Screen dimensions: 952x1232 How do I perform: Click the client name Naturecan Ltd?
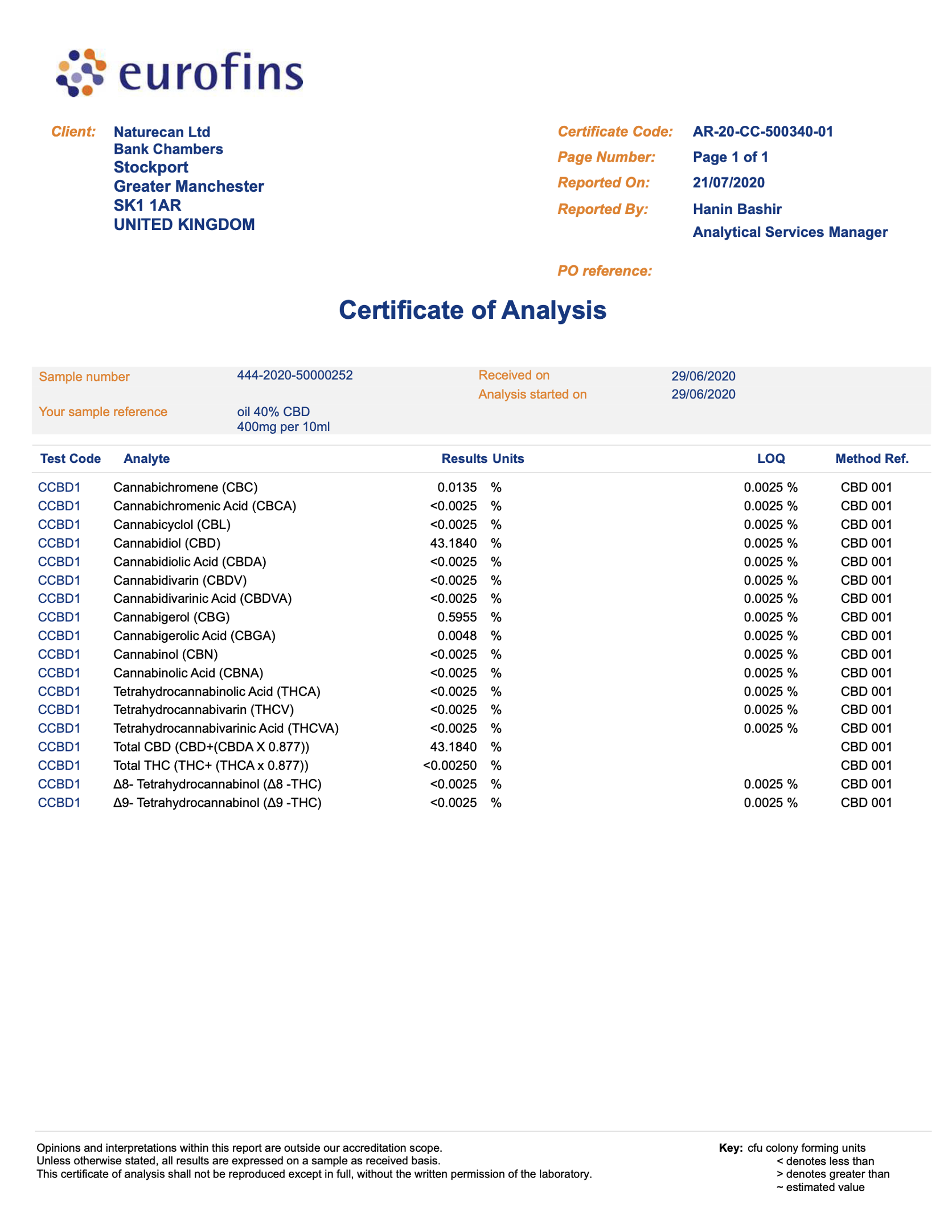click(162, 132)
